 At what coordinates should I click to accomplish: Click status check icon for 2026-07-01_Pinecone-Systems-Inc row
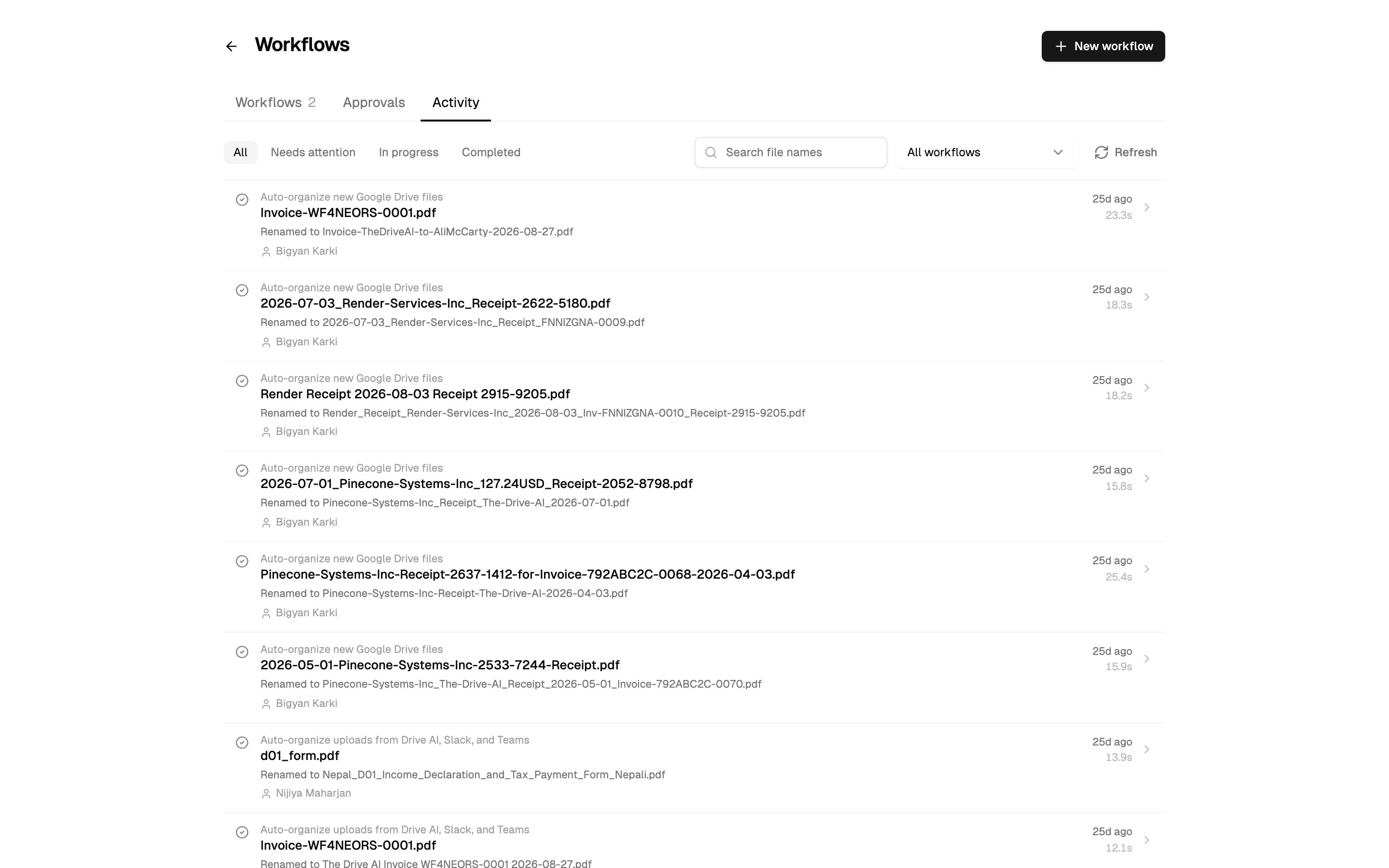click(242, 470)
